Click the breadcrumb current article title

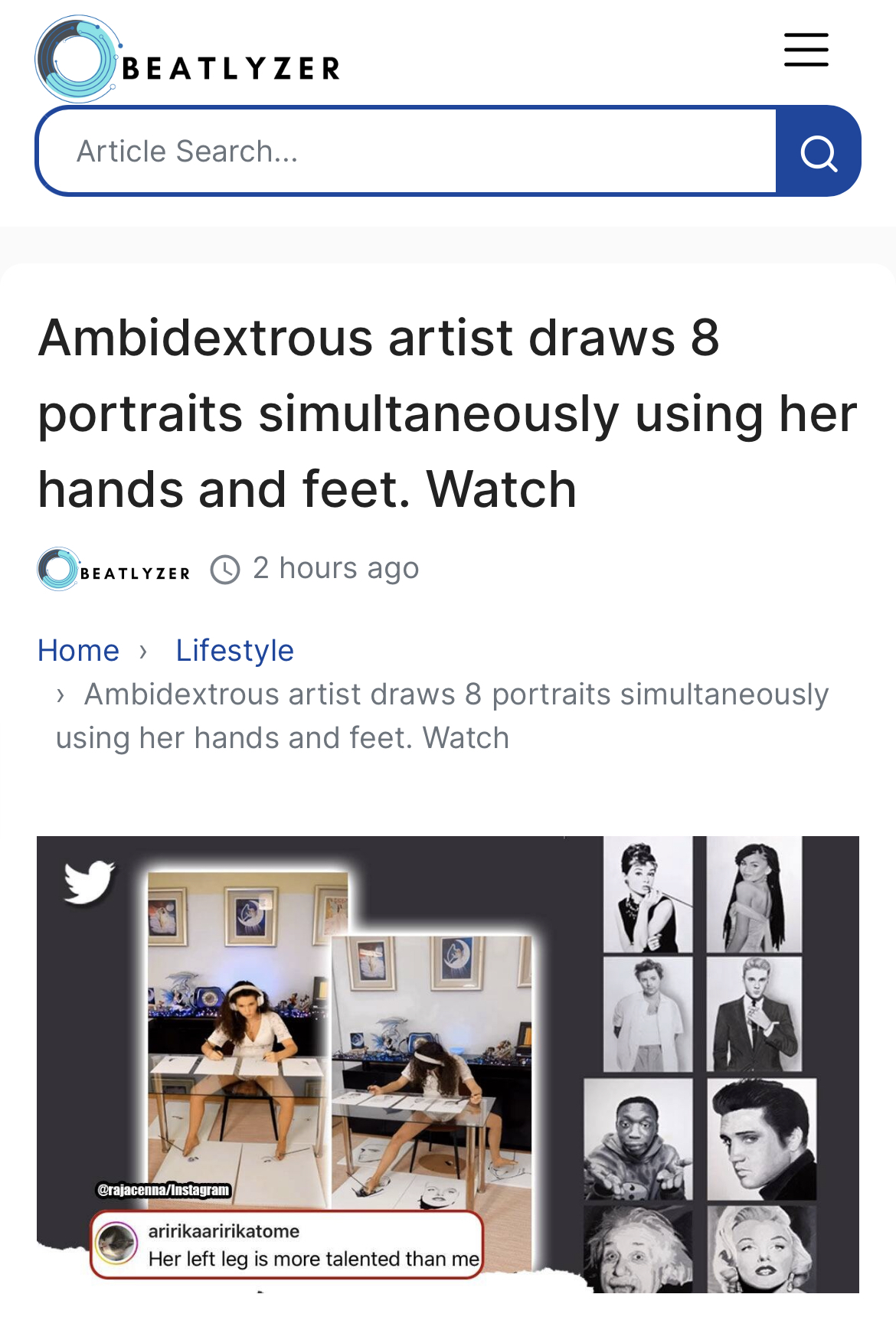coord(442,716)
